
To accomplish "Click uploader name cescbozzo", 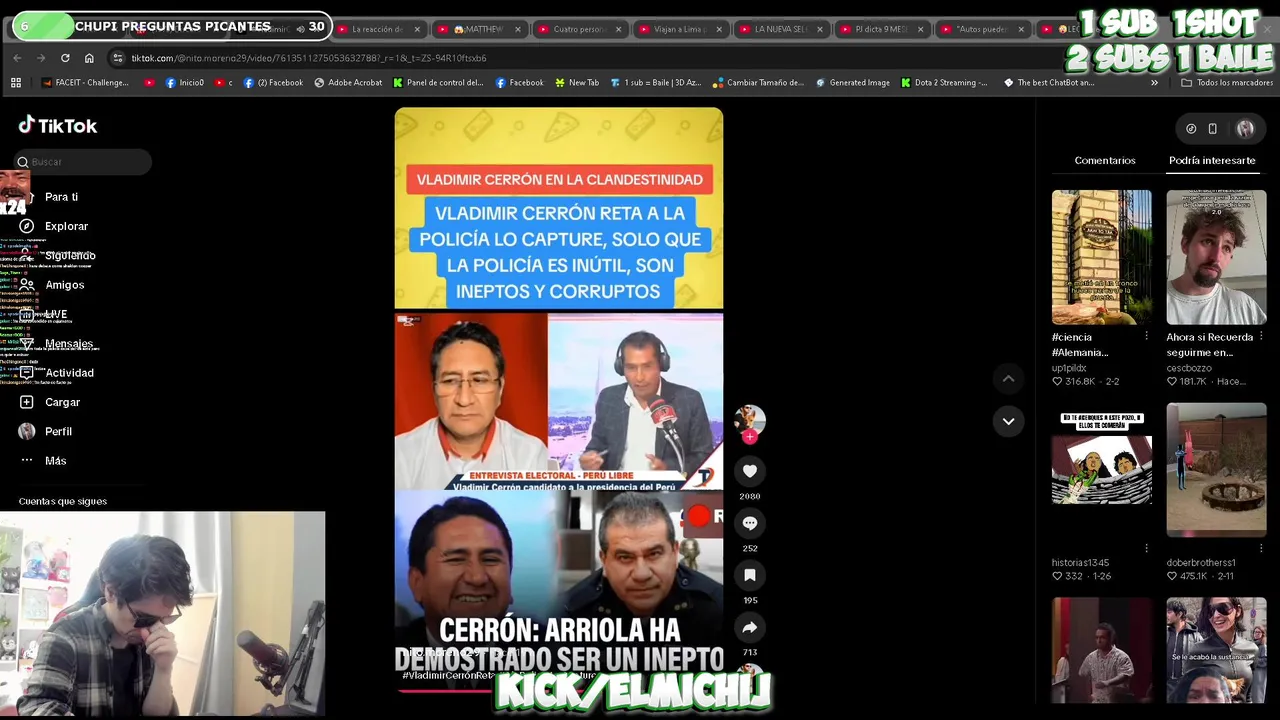I will pos(1188,368).
